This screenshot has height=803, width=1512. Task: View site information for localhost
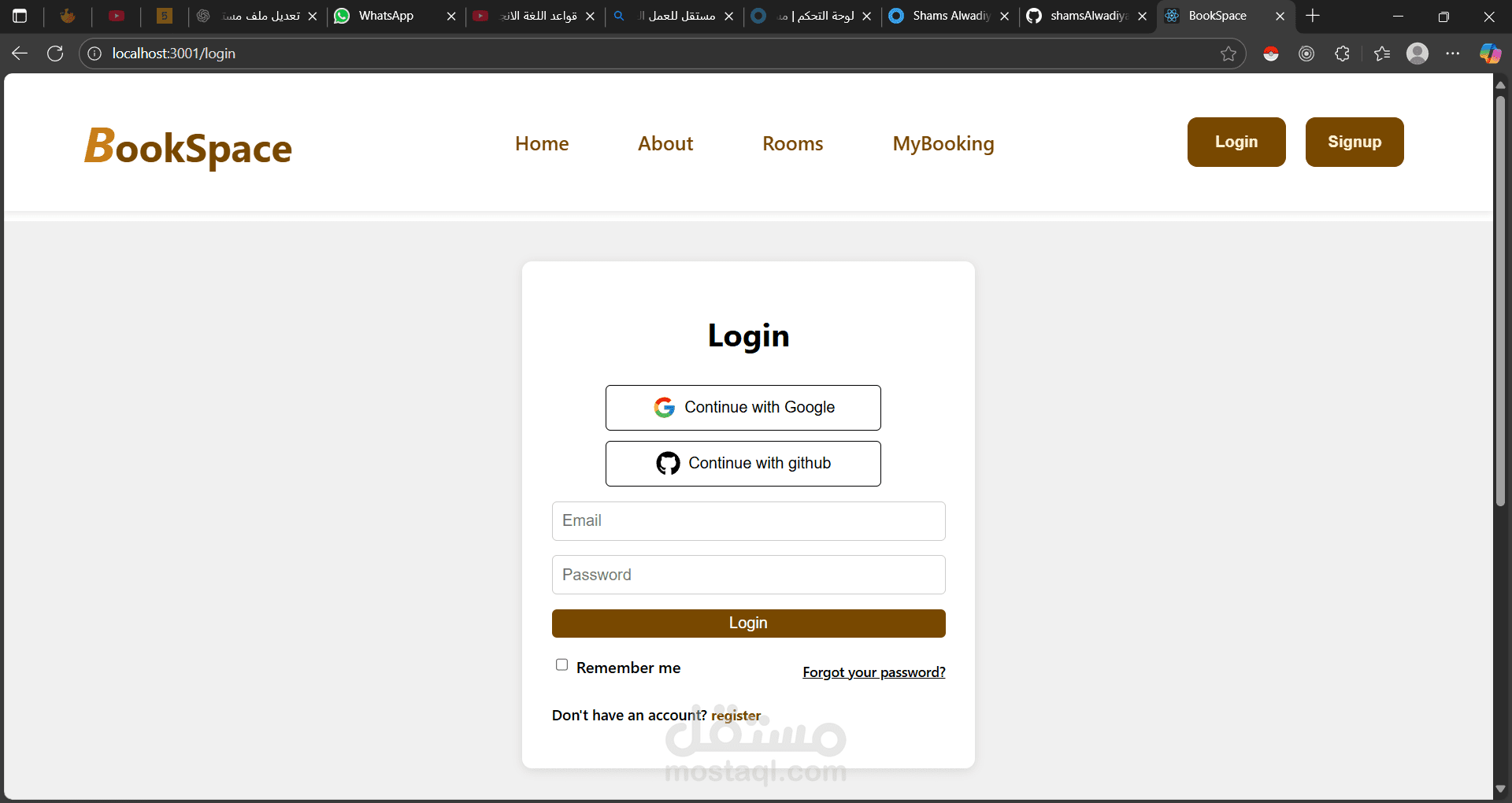tap(94, 54)
